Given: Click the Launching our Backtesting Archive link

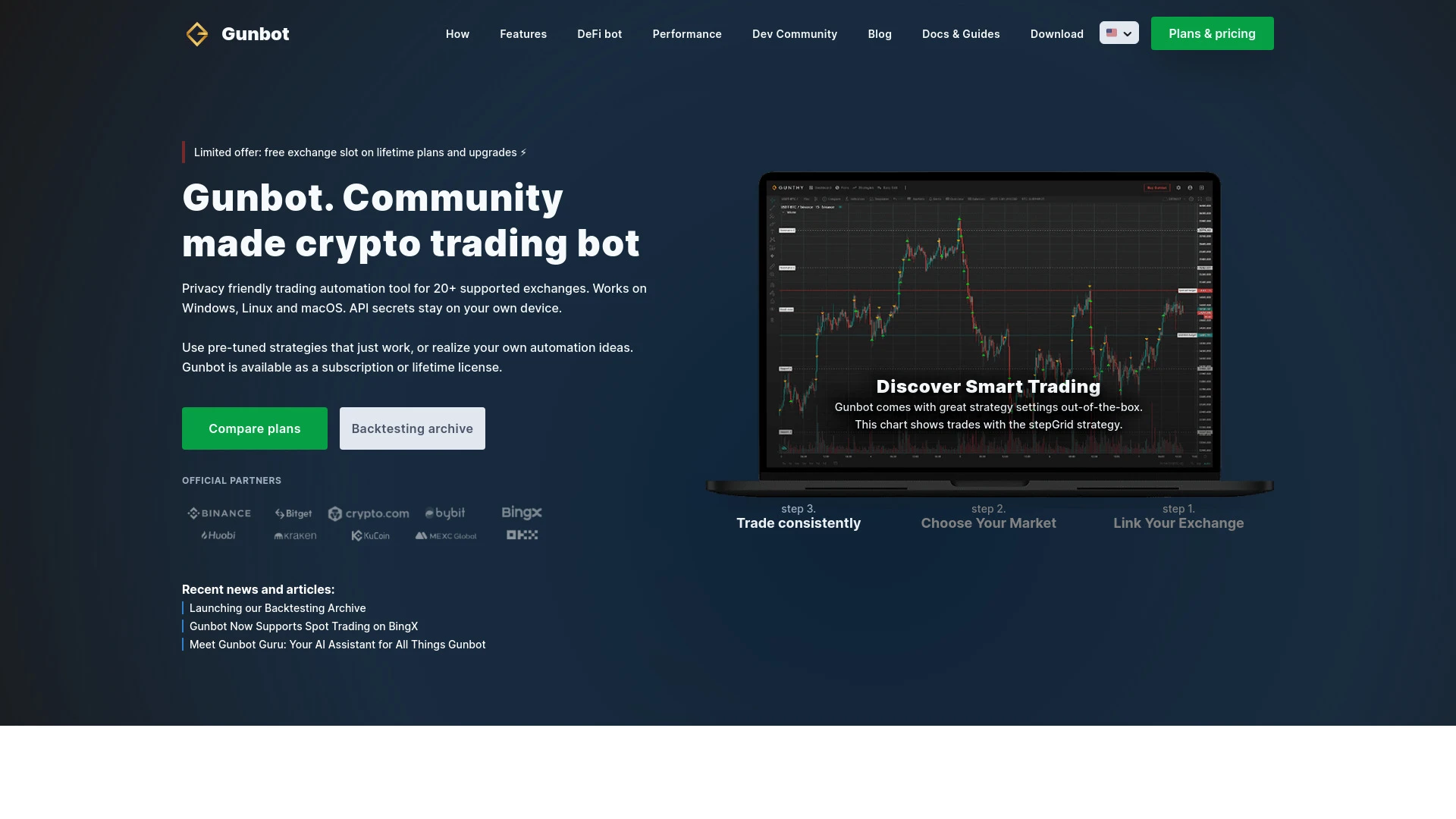Looking at the screenshot, I should click(277, 608).
